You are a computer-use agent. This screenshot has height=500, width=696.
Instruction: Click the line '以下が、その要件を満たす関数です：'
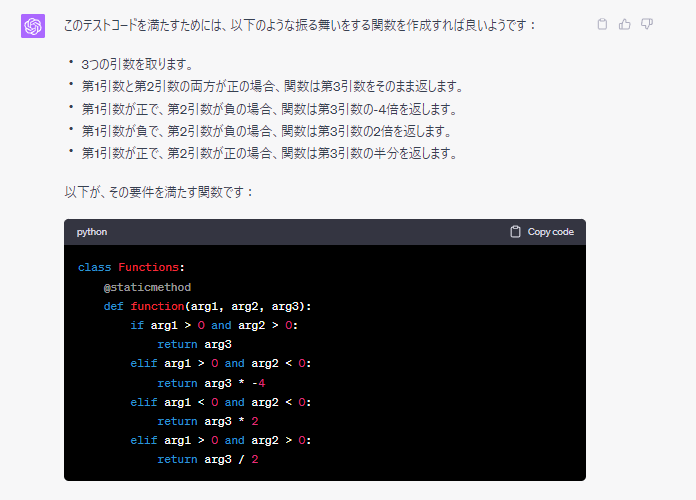pyautogui.click(x=159, y=192)
